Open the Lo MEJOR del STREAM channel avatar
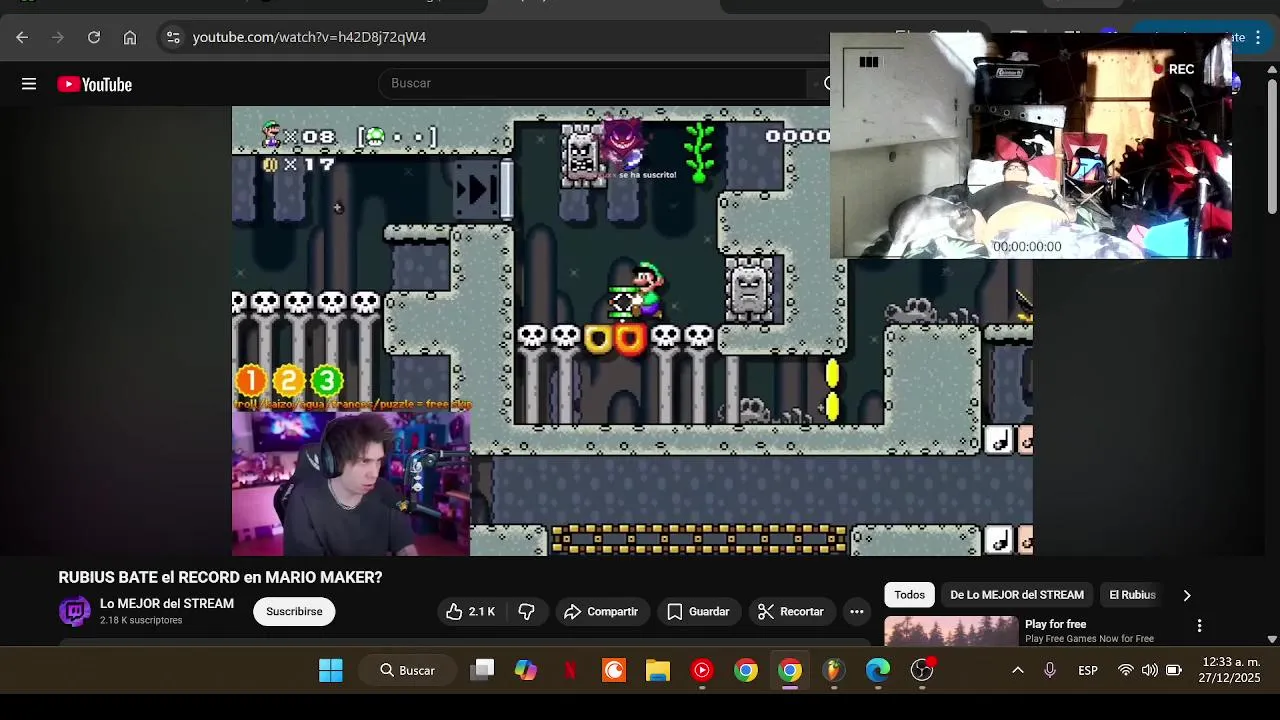This screenshot has width=1280, height=720. [74, 611]
